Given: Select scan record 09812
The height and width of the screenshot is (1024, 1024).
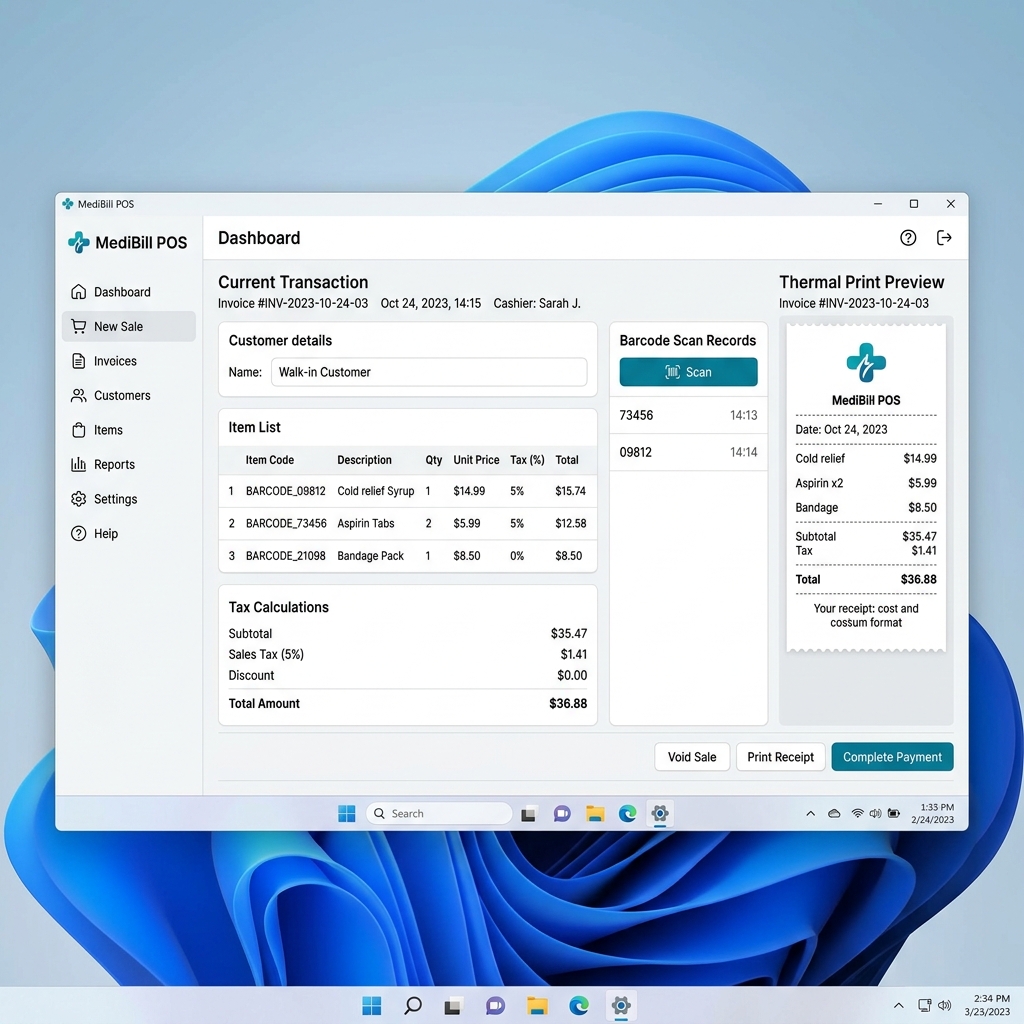Looking at the screenshot, I should (x=688, y=452).
